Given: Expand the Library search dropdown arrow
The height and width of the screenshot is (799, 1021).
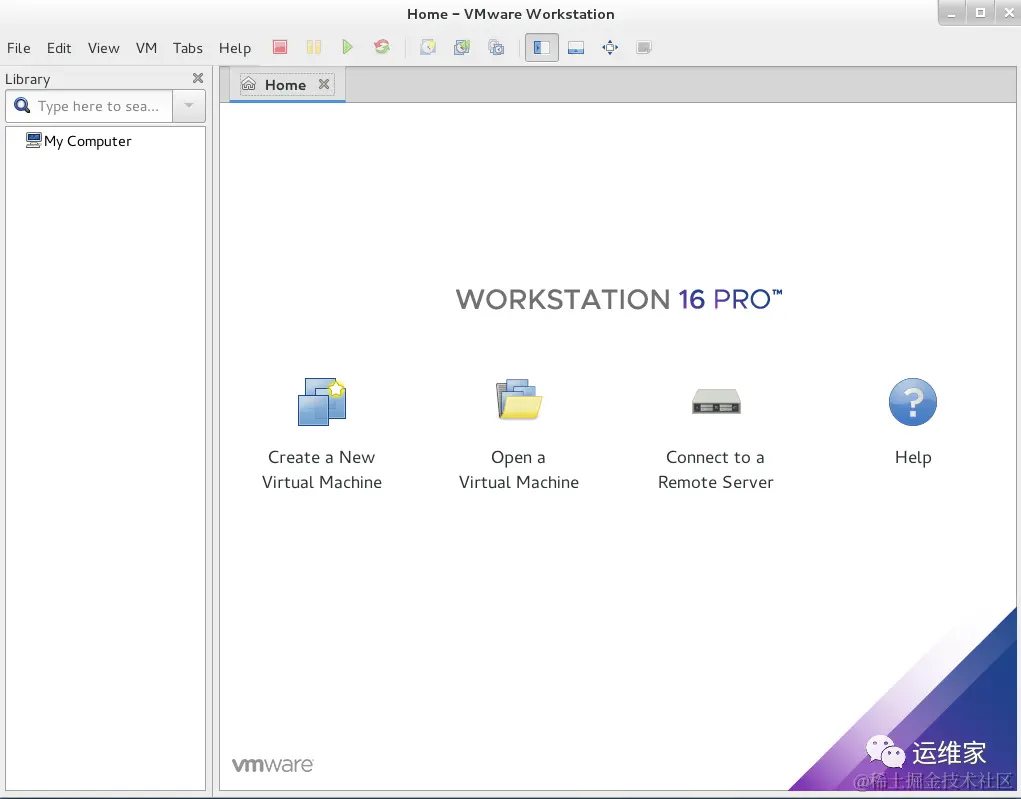Looking at the screenshot, I should click(189, 105).
